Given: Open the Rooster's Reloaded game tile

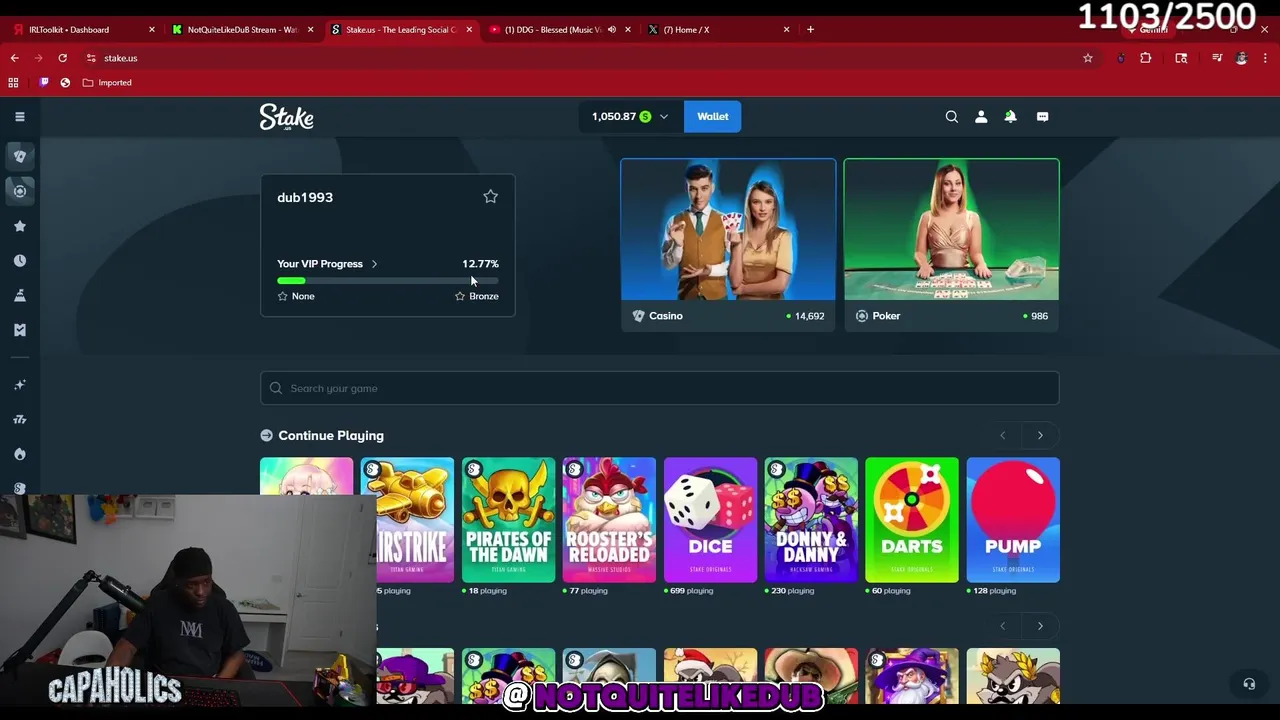Looking at the screenshot, I should (609, 520).
